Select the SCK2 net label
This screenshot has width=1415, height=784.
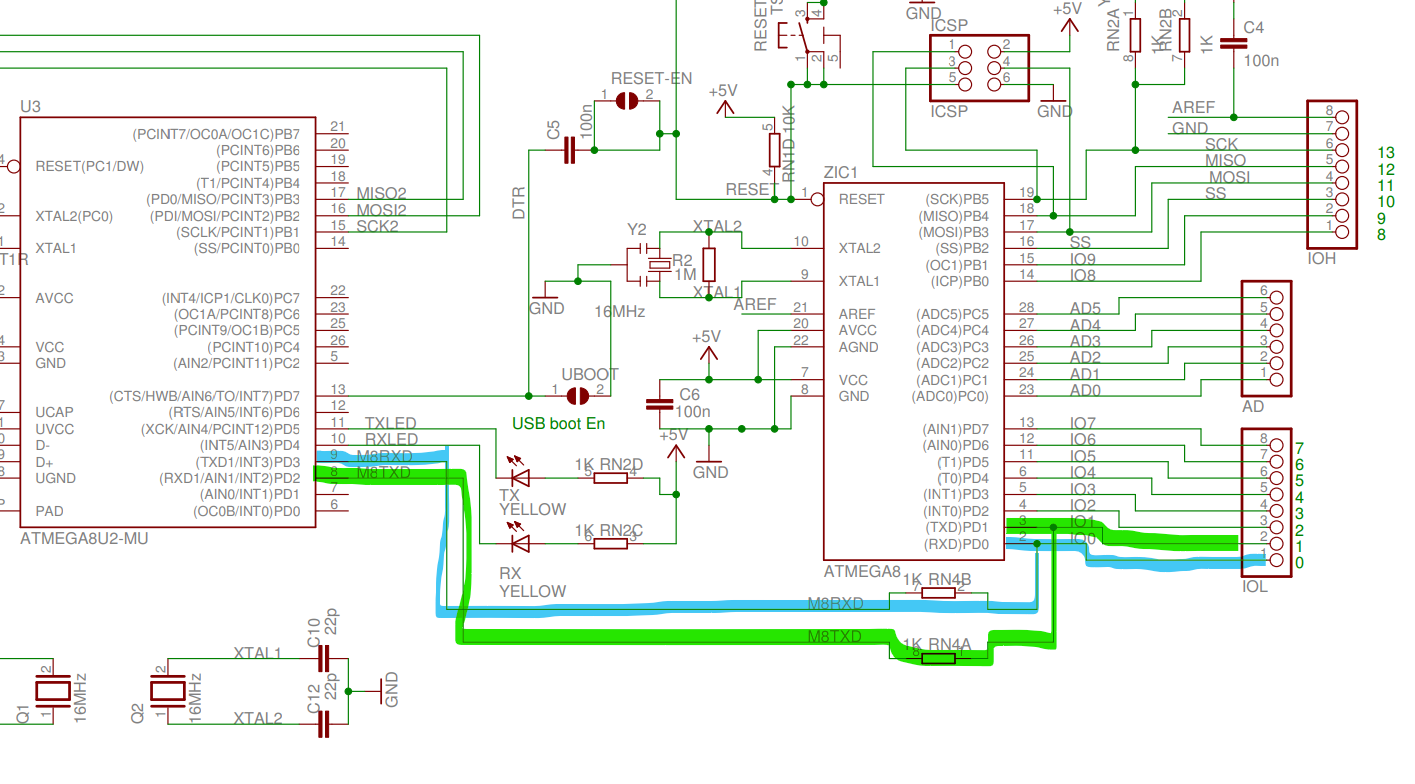coord(376,226)
